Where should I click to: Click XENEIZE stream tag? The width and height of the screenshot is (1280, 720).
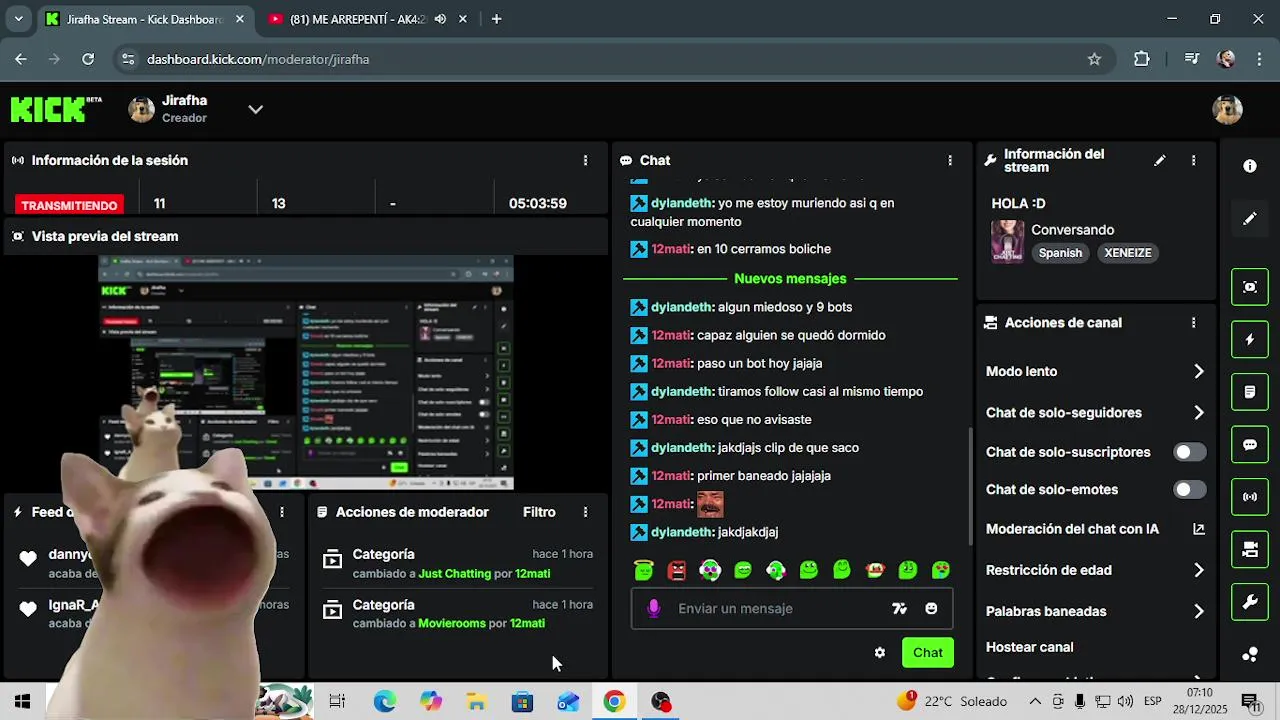1128,253
